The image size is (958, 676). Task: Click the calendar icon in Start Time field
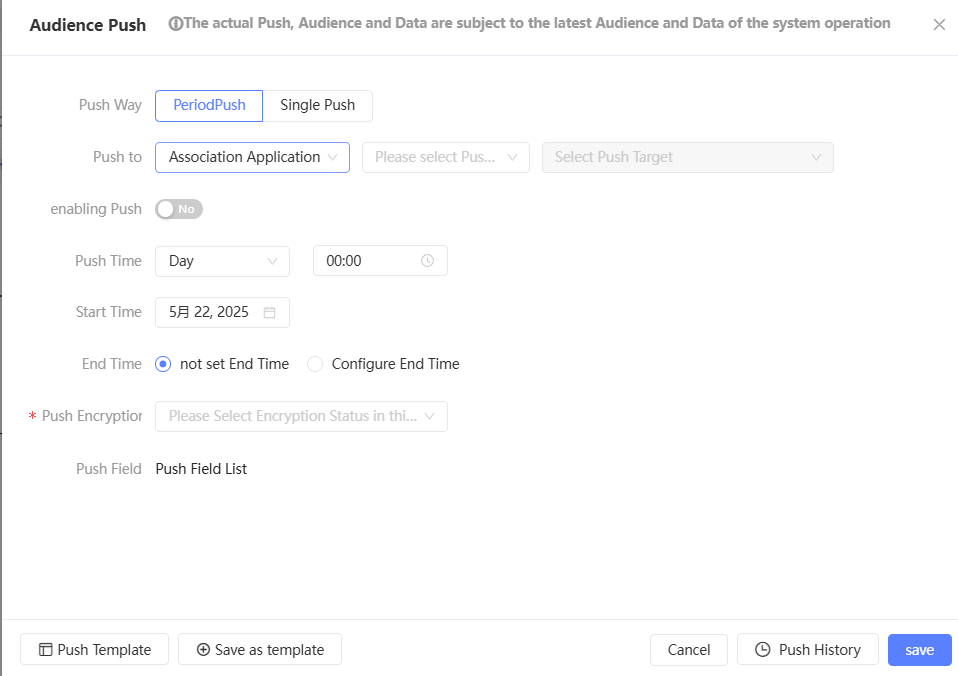pyautogui.click(x=269, y=313)
